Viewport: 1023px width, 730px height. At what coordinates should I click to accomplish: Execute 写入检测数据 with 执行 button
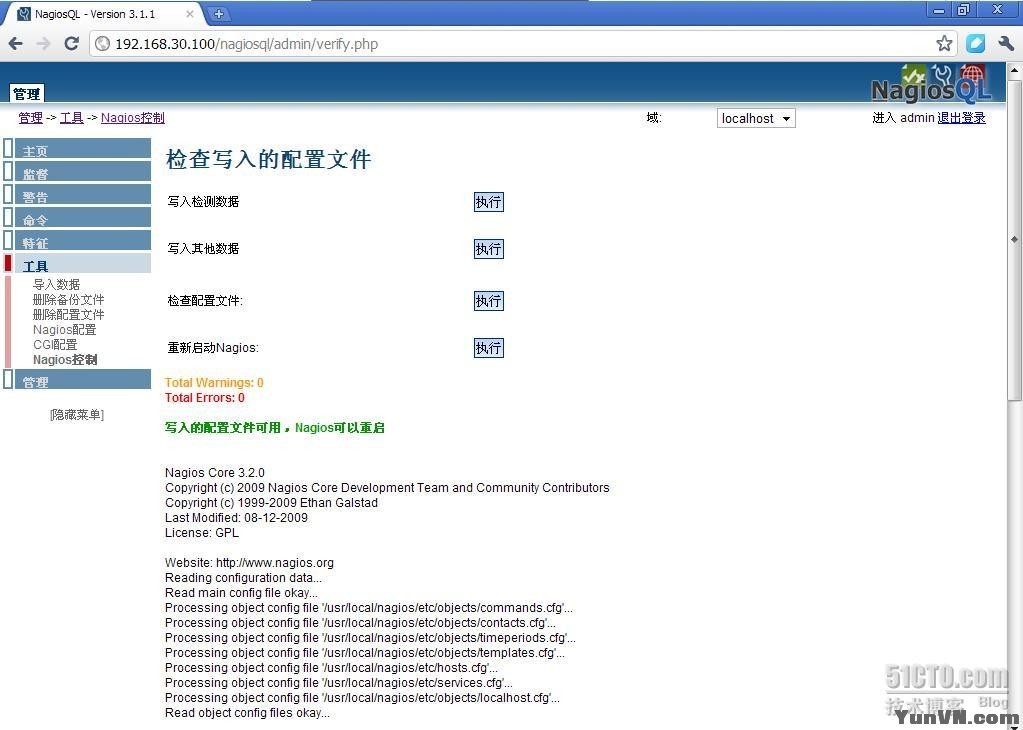pyautogui.click(x=488, y=202)
